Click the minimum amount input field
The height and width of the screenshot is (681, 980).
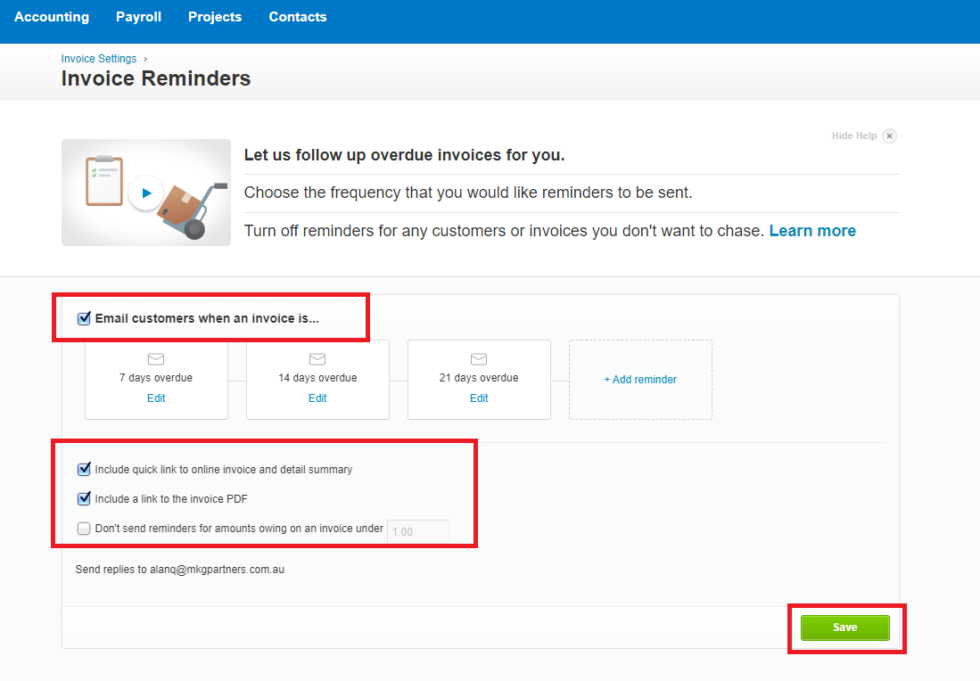[x=417, y=531]
